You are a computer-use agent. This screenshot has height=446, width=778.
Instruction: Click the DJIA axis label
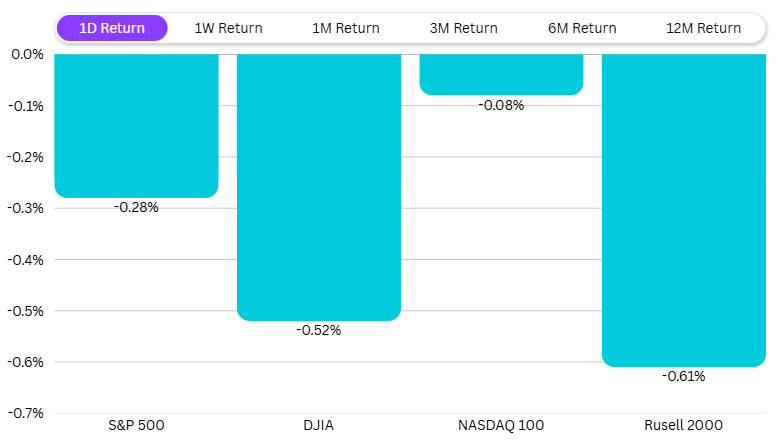319,425
